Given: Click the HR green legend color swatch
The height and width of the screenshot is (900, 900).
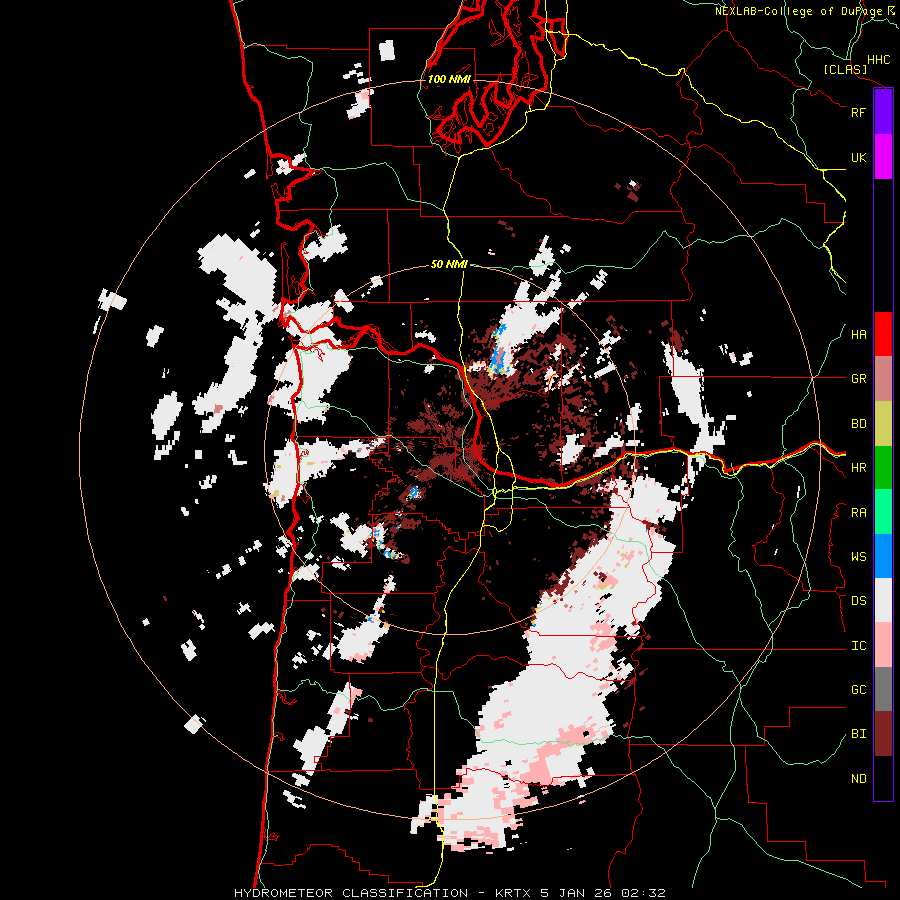Looking at the screenshot, I should coord(883,467).
